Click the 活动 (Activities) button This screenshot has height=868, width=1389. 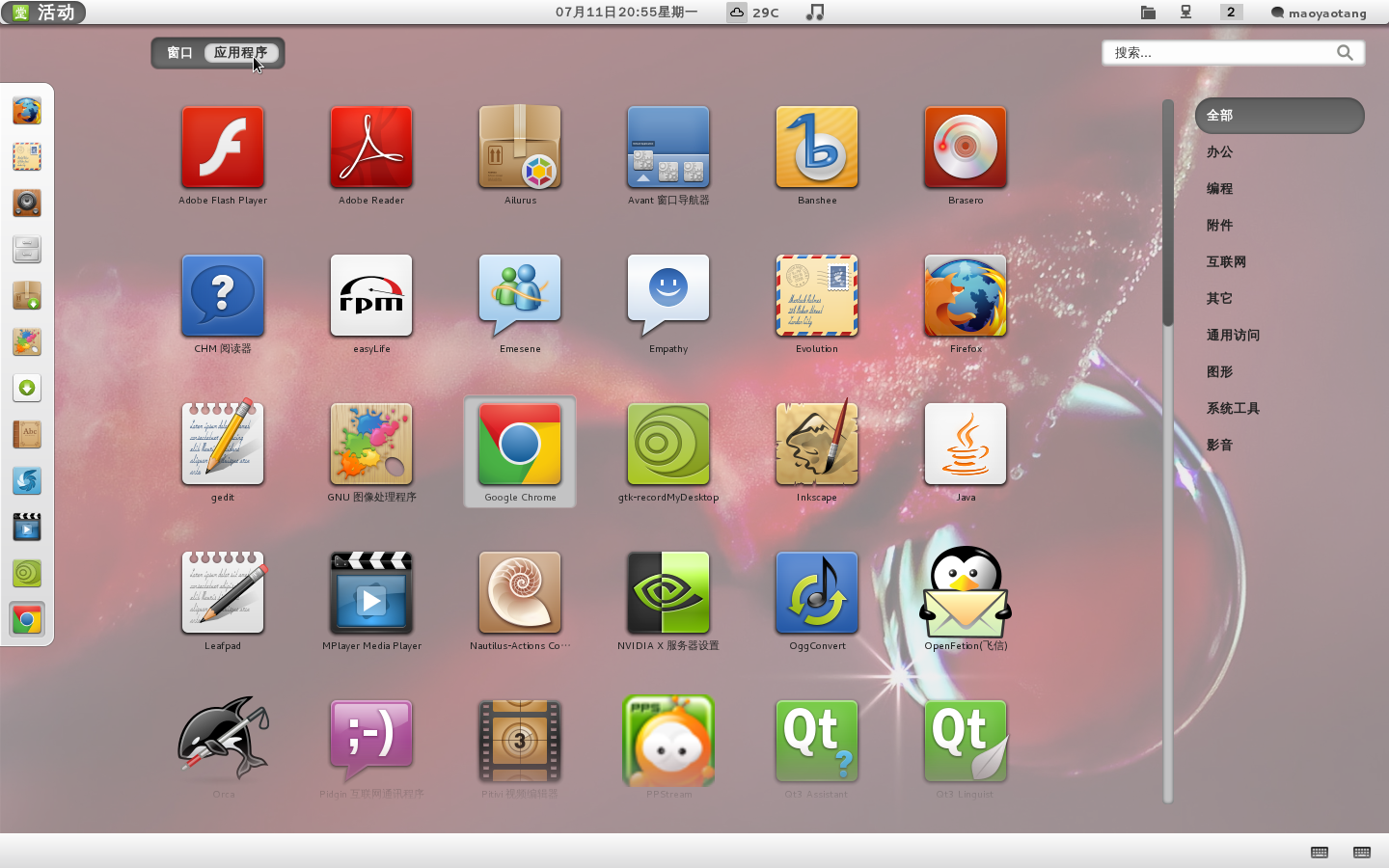[44, 13]
